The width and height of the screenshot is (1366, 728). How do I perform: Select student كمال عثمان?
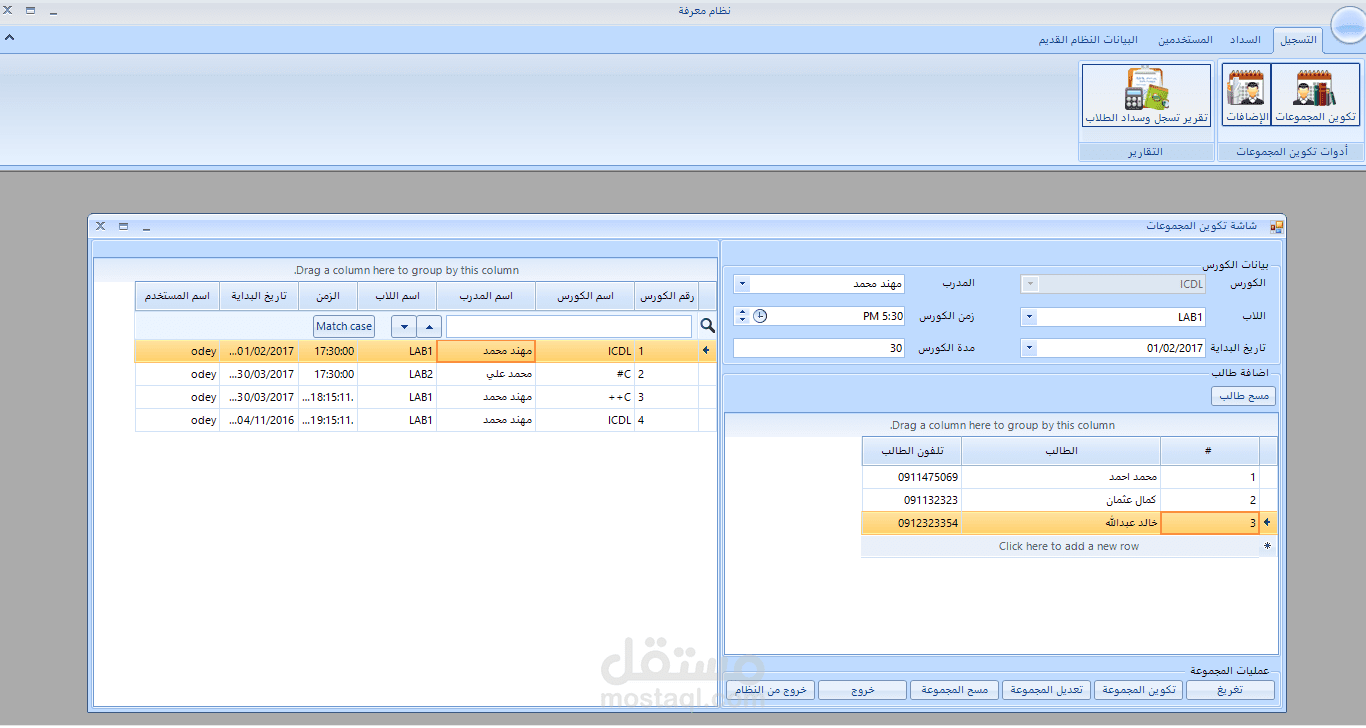click(x=1061, y=500)
